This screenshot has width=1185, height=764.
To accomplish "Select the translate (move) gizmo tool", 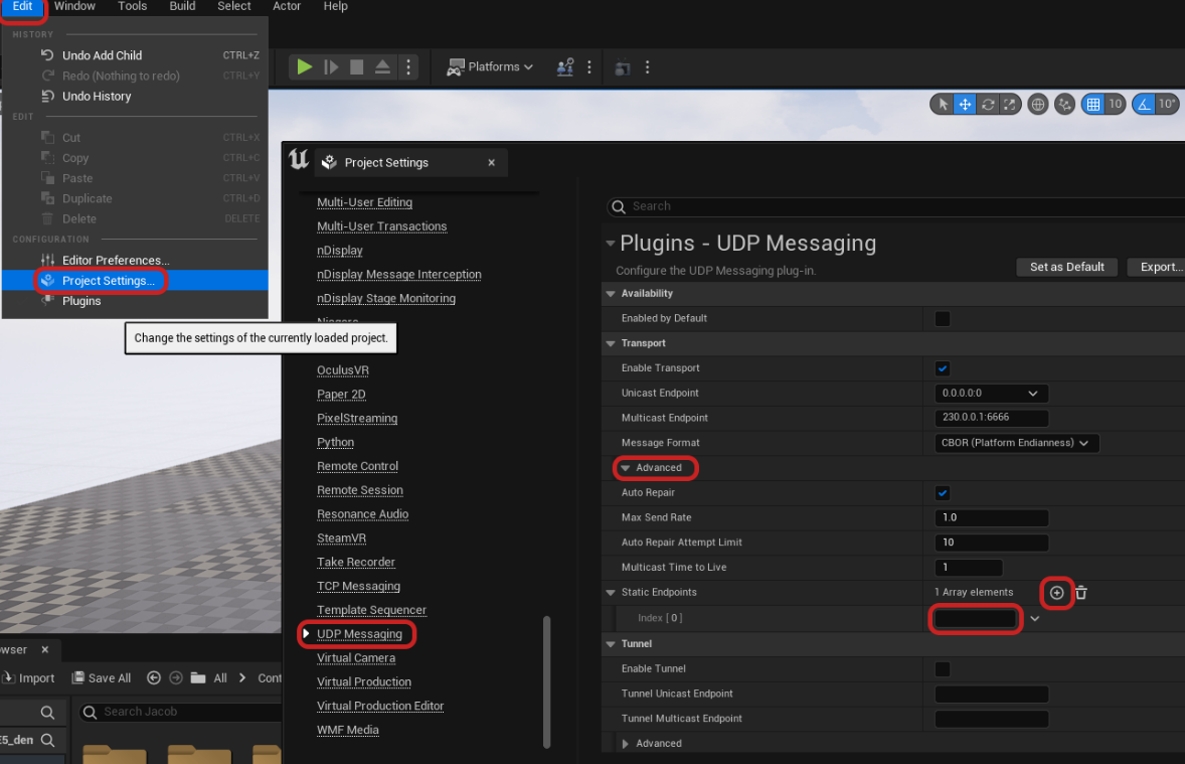I will click(965, 104).
